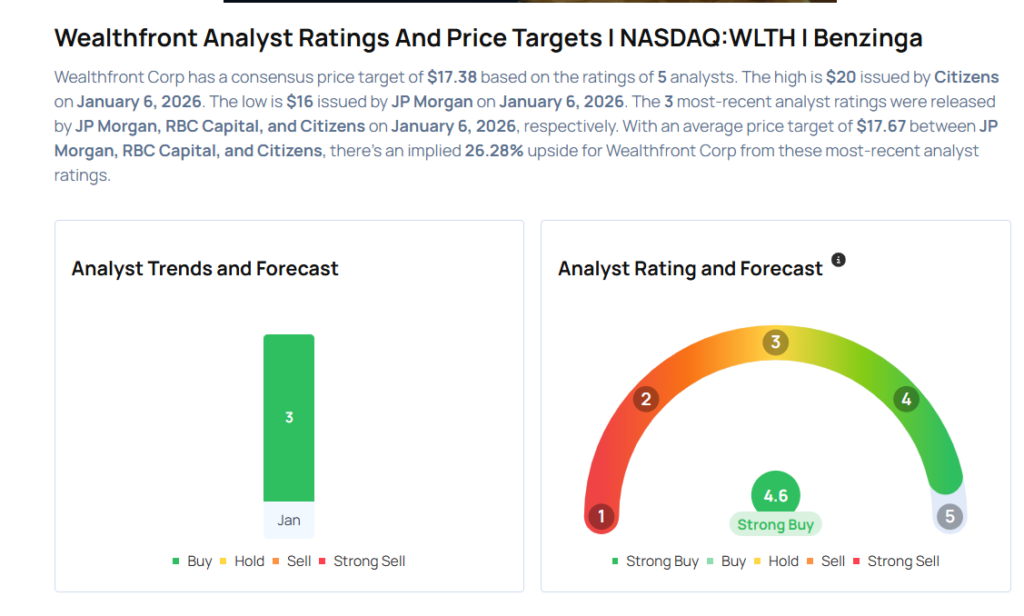Toggle Hold in rating forecast legend

[x=776, y=561]
